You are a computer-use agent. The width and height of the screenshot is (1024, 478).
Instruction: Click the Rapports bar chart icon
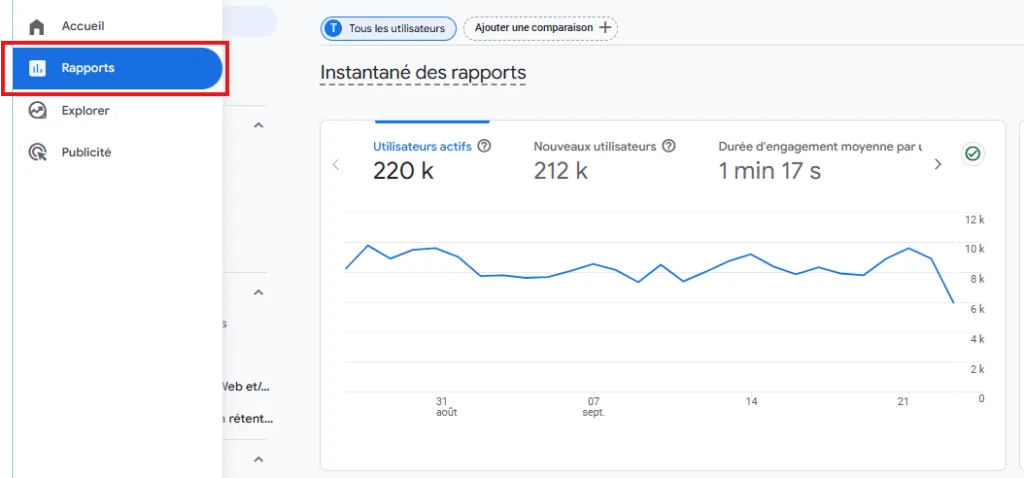[x=37, y=68]
